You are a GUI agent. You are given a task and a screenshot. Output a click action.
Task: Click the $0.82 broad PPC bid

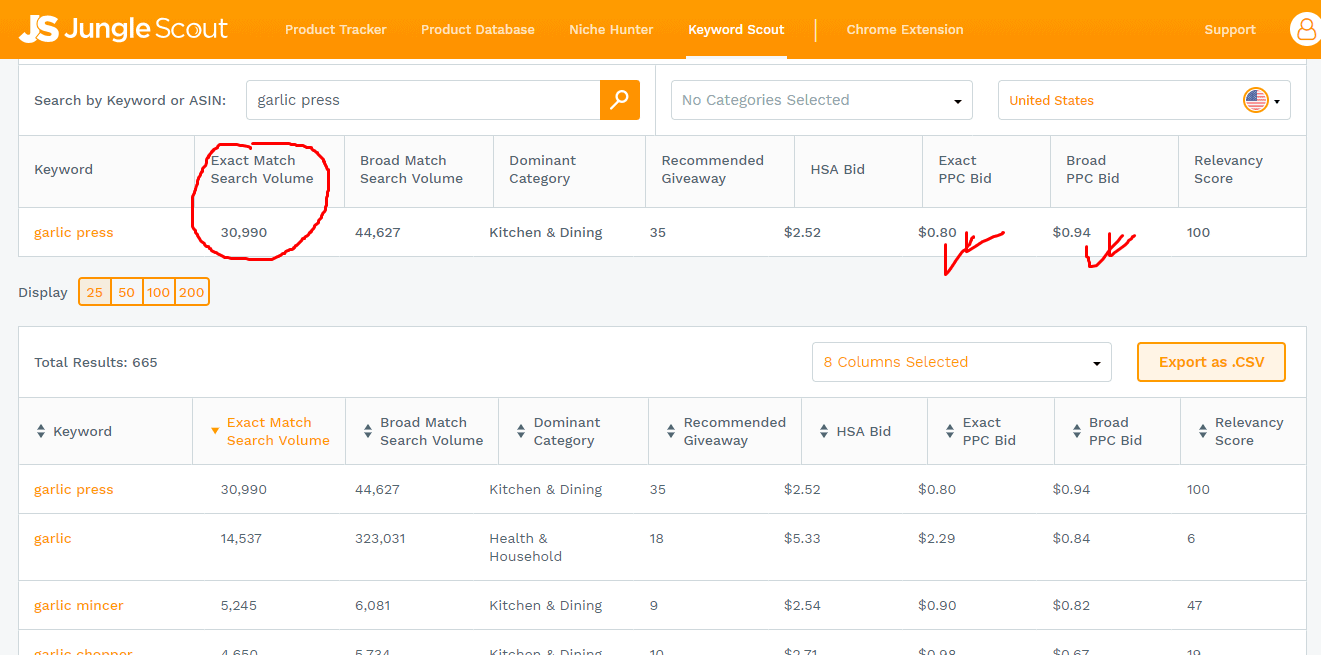[x=1071, y=605]
